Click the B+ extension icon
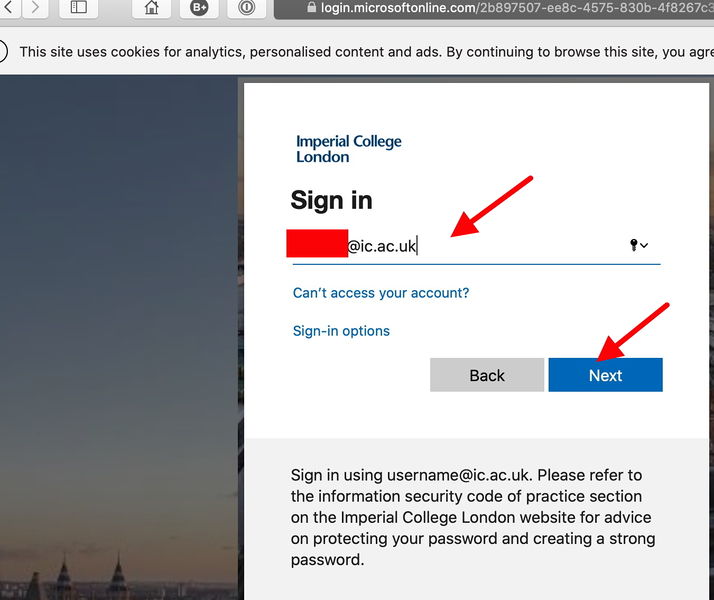This screenshot has height=600, width=714. point(199,8)
